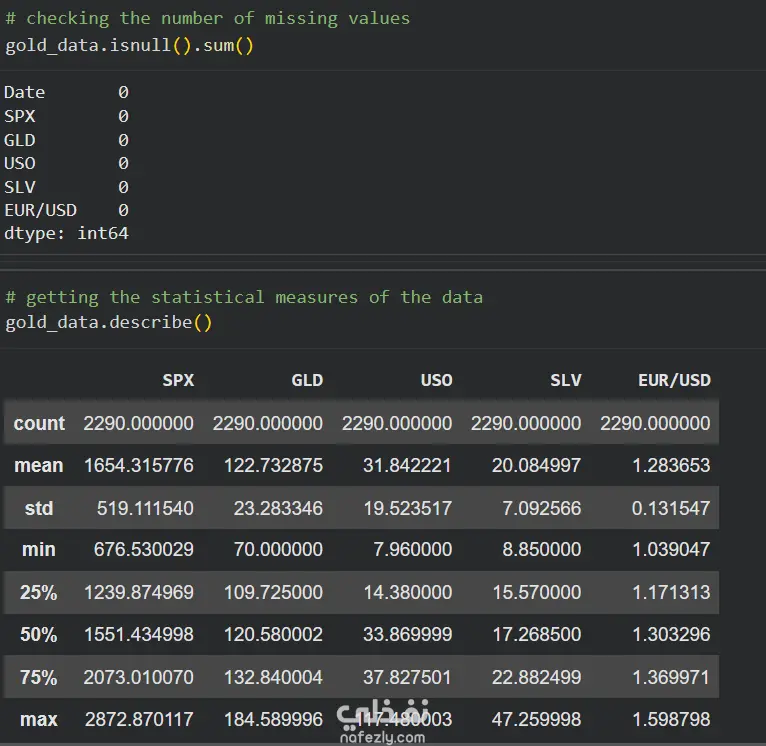This screenshot has width=766, height=746.
Task: Select the SPX count cell 2290.000000
Action: tap(138, 423)
